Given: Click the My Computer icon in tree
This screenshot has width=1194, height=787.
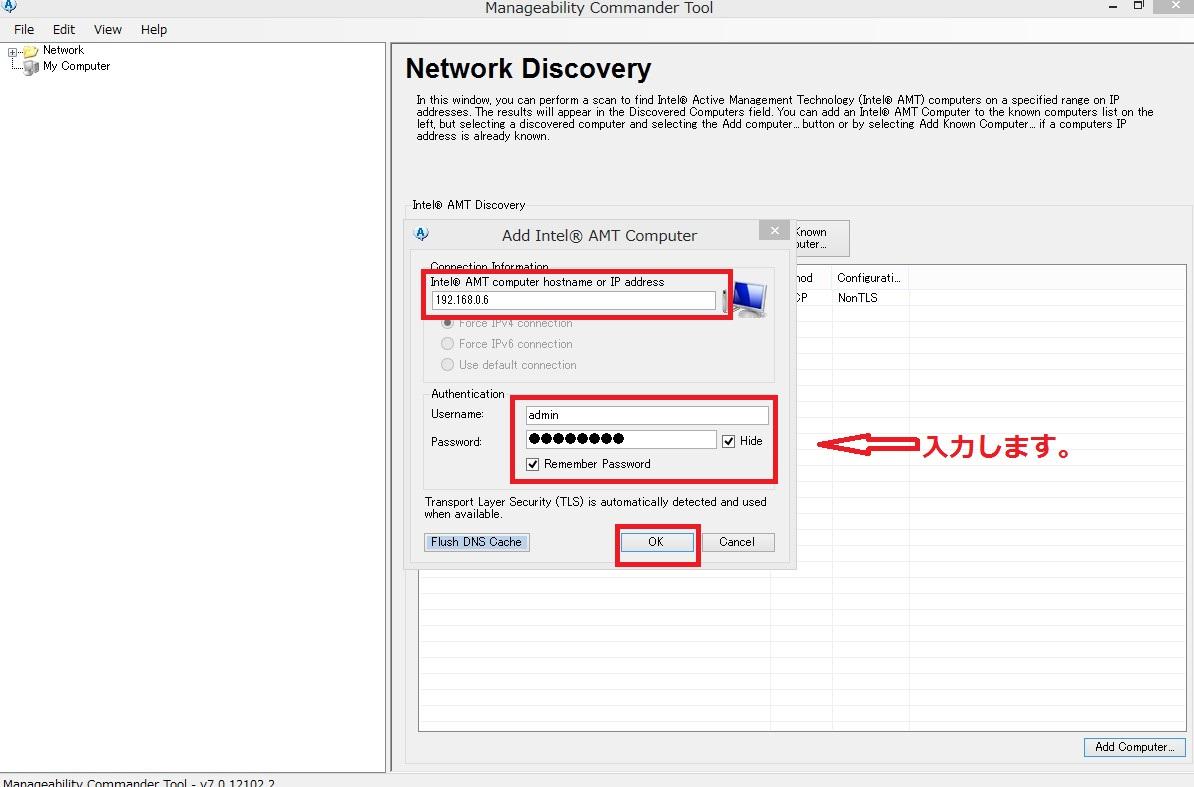Looking at the screenshot, I should click(31, 67).
